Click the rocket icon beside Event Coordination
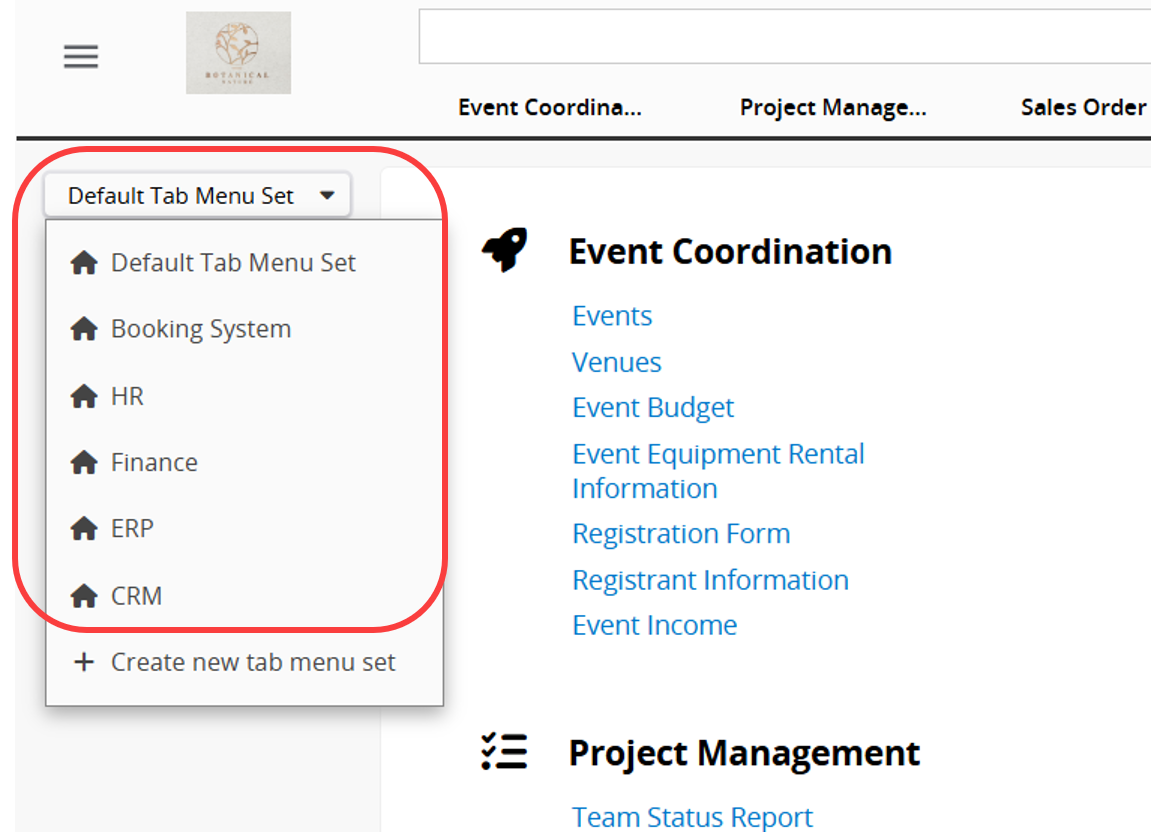Screen dimensions: 1151x832 click(x=505, y=250)
